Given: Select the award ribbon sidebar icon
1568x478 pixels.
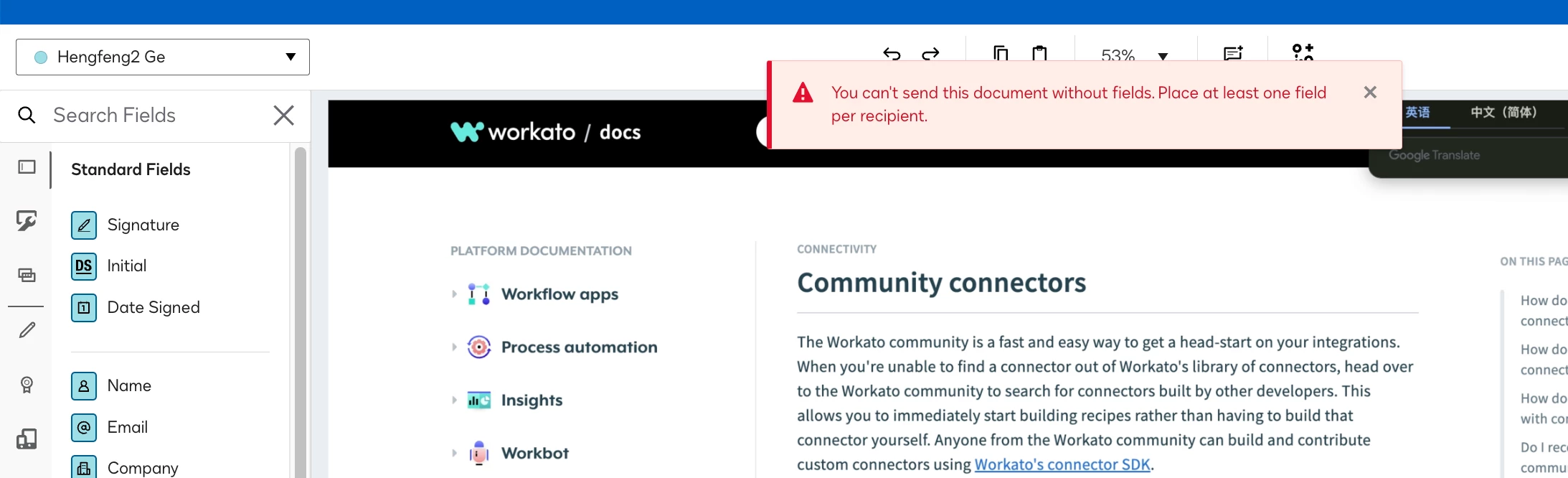Looking at the screenshot, I should click(27, 385).
